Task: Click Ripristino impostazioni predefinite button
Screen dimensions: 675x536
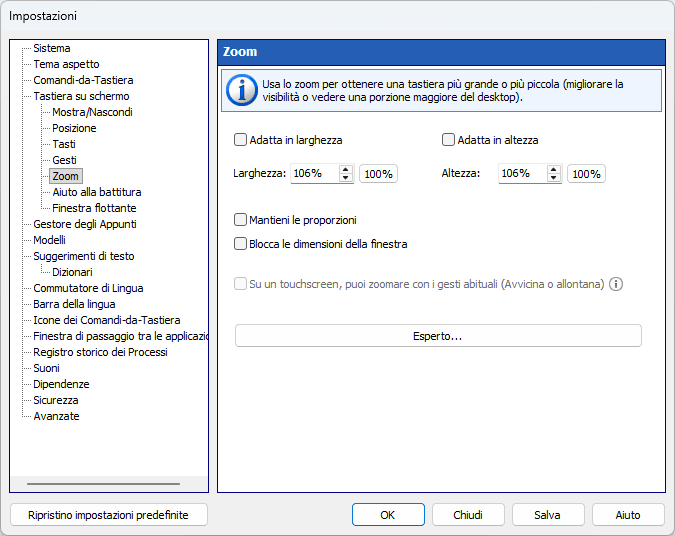Action: point(108,515)
